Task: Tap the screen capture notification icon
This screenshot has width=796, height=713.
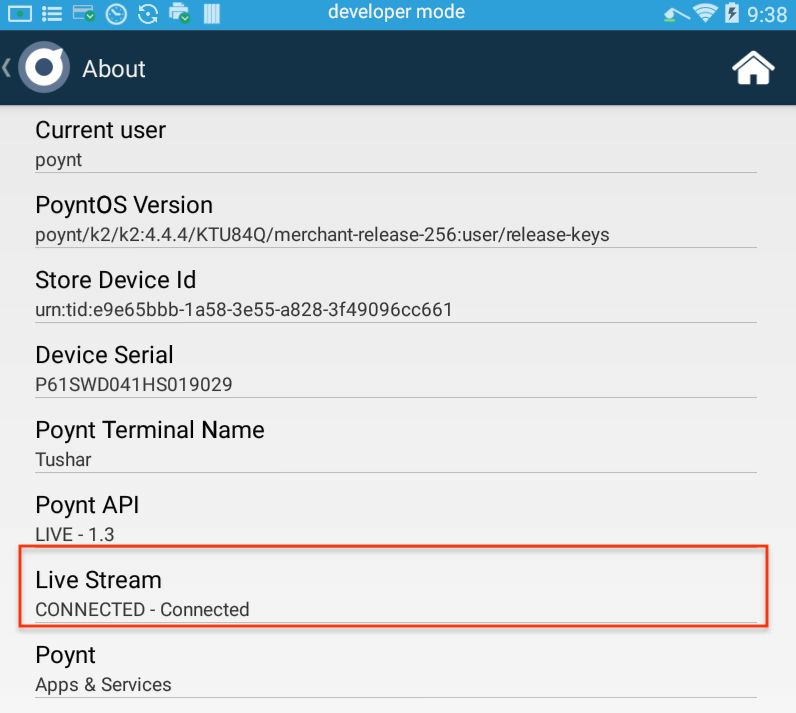Action: tap(20, 14)
